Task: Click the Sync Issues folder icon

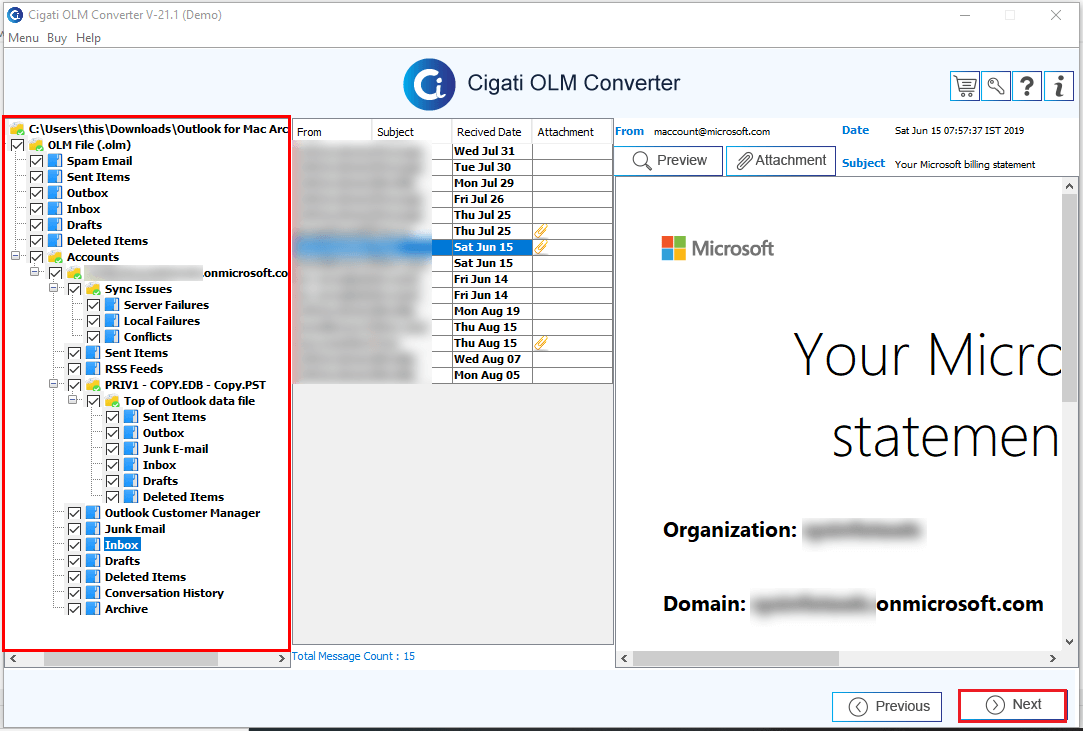Action: click(x=93, y=289)
